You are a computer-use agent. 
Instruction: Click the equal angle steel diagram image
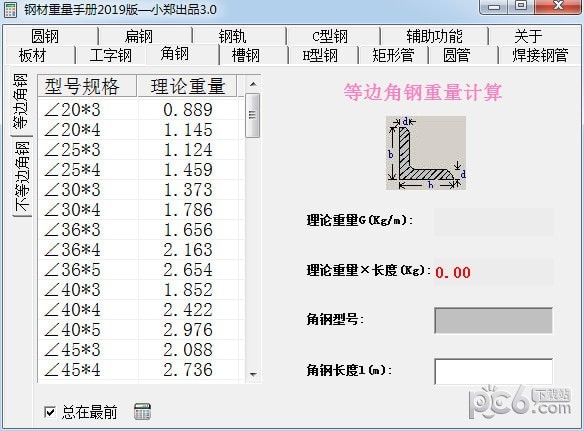[426, 153]
